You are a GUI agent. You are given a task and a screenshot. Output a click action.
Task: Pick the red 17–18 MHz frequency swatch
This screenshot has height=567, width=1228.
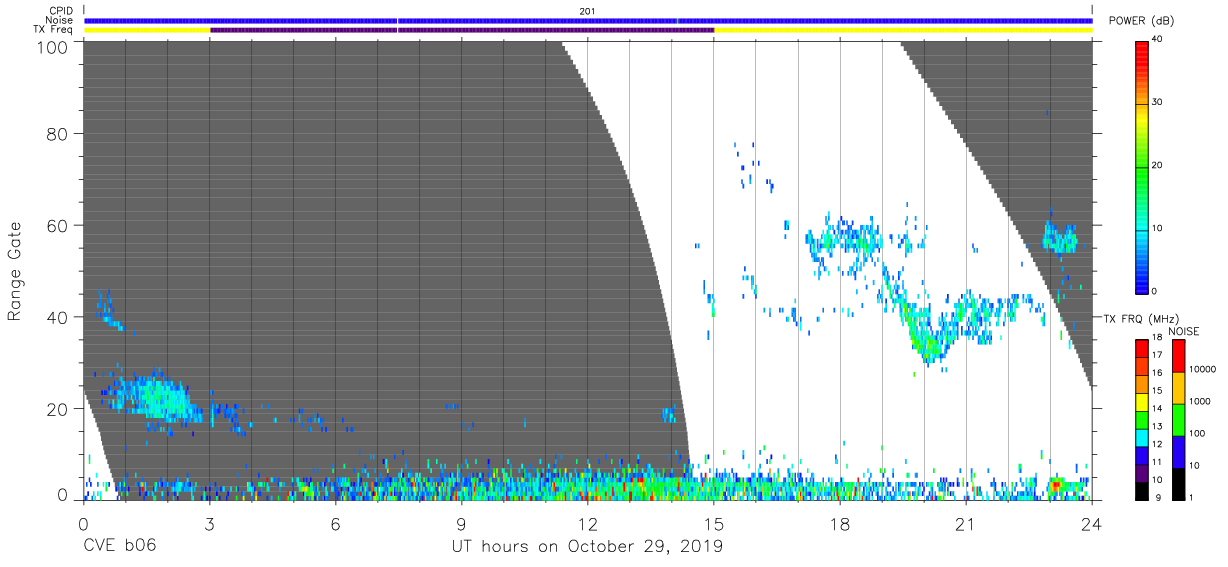coord(1142,348)
